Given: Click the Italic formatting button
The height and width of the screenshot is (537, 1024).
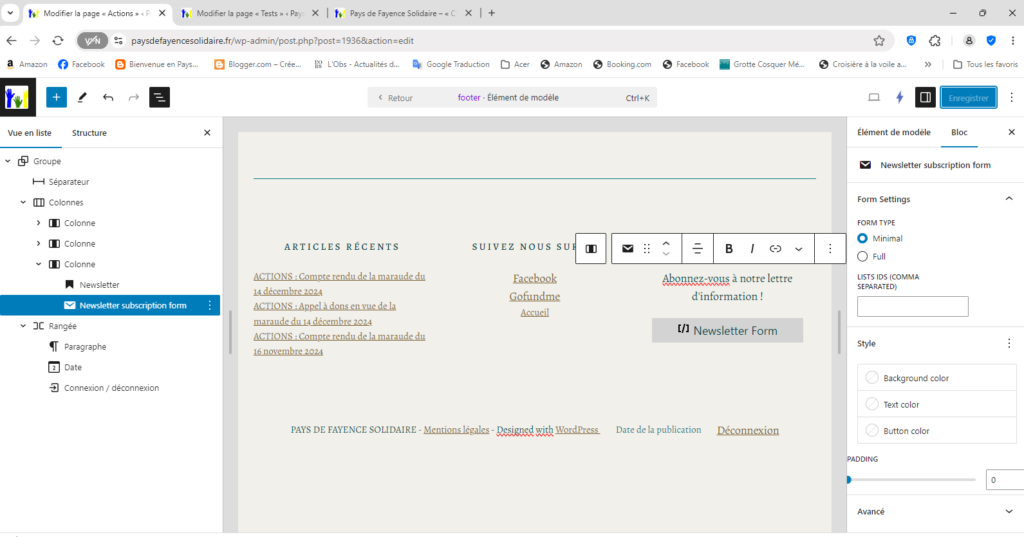Looking at the screenshot, I should (752, 249).
